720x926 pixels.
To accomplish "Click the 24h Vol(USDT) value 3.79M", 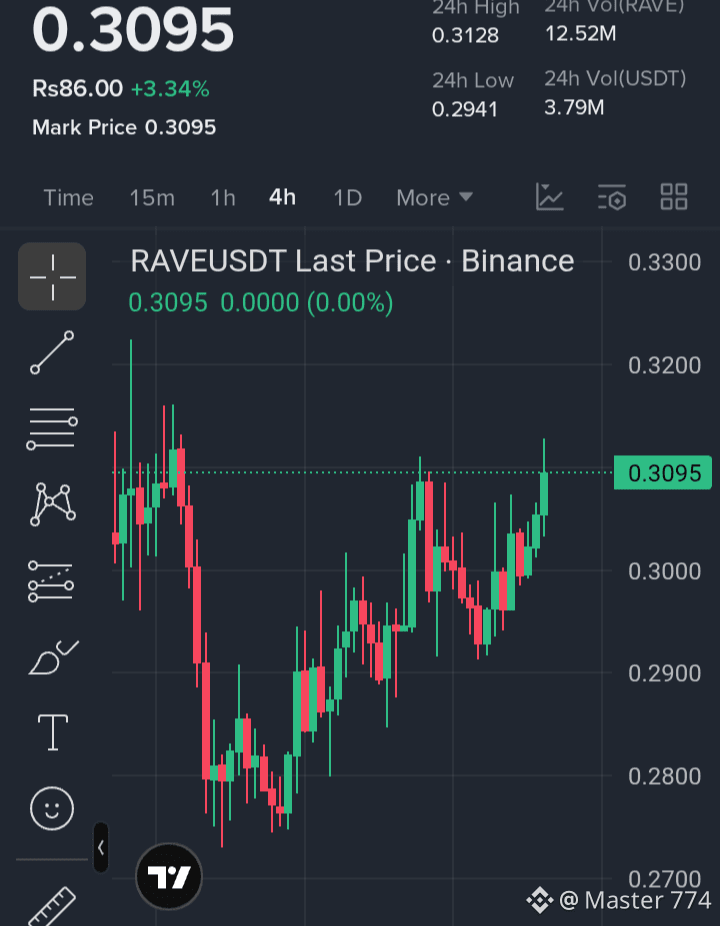I will pos(574,107).
